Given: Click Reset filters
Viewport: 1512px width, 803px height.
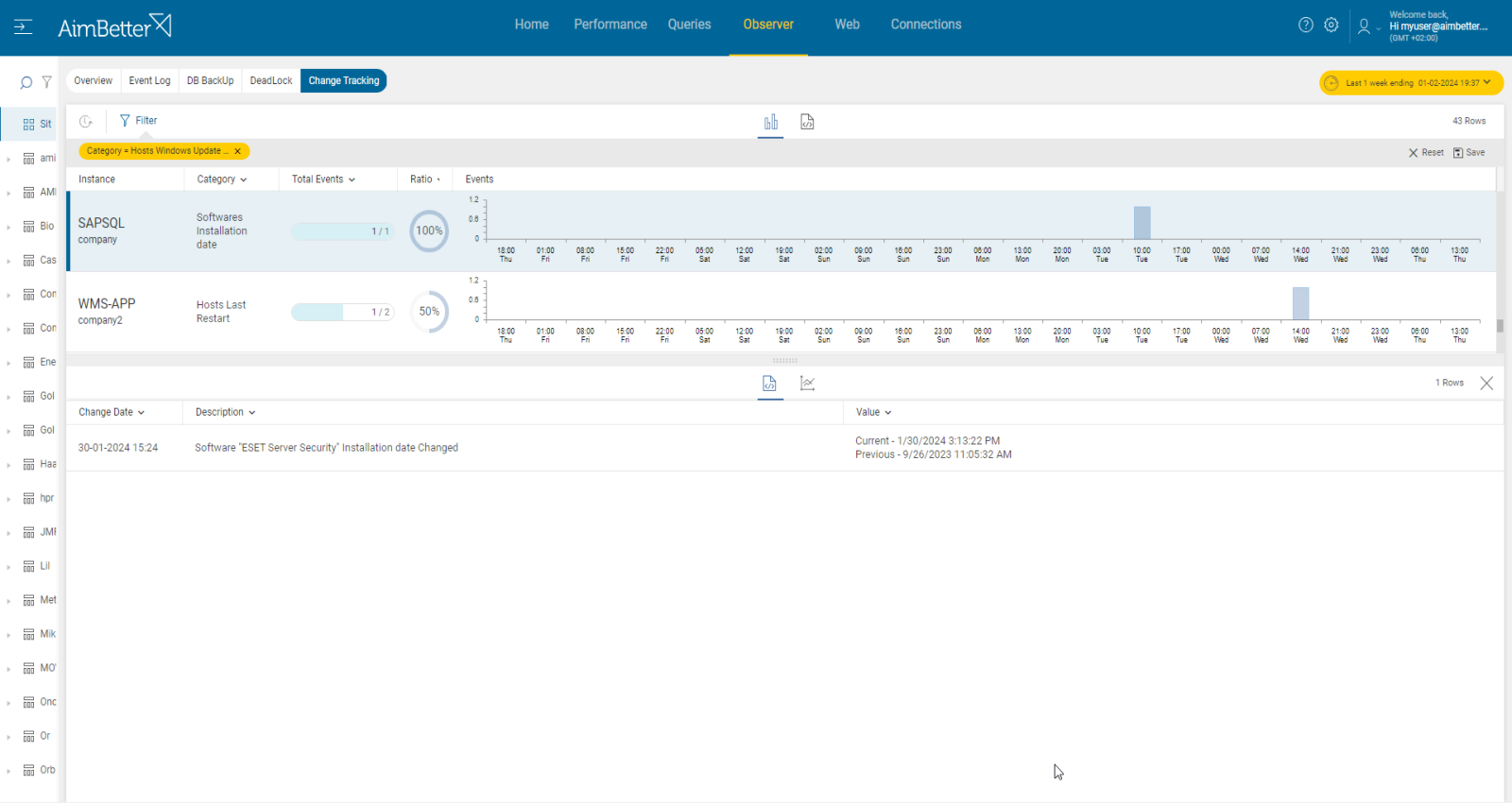Looking at the screenshot, I should (x=1426, y=153).
